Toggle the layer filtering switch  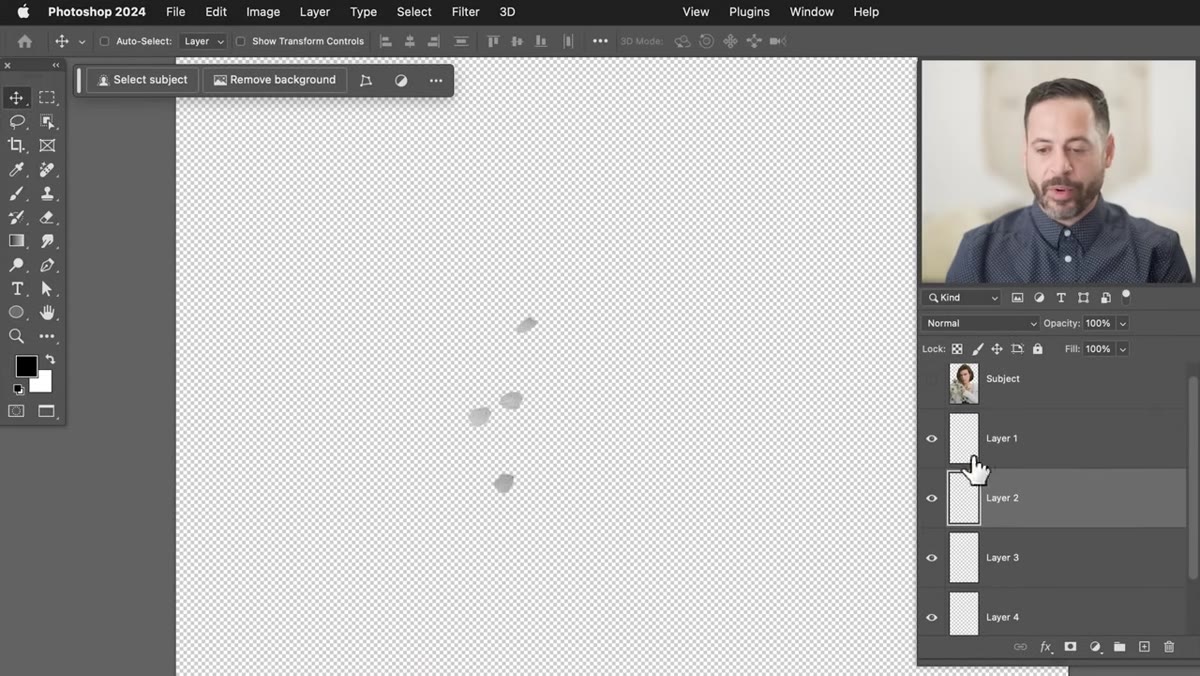click(1126, 296)
